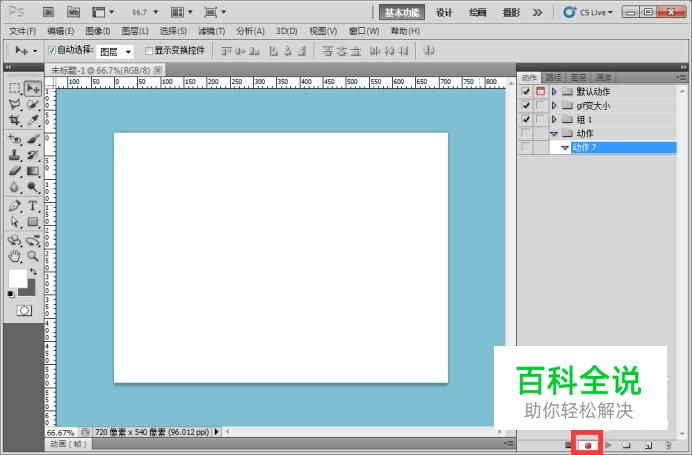Select the Pen tool
This screenshot has width=692, height=455.
[15, 206]
